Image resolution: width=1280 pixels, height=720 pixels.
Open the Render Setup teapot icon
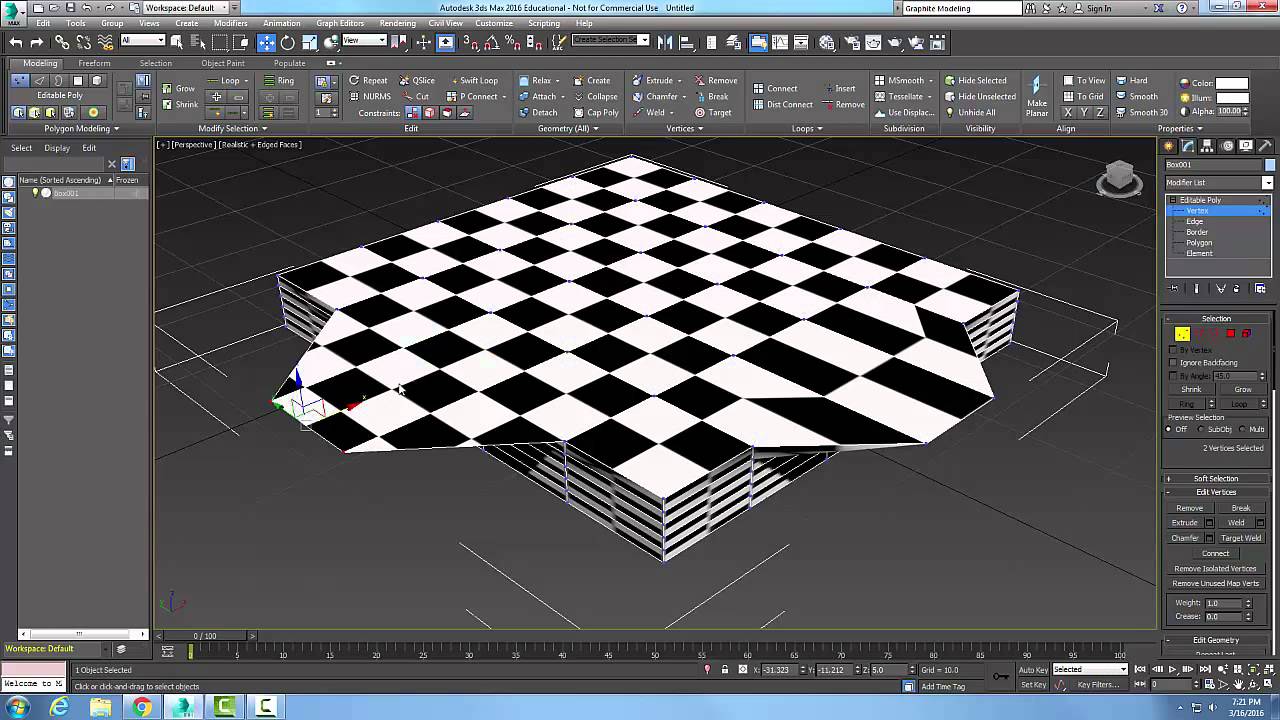click(850, 42)
